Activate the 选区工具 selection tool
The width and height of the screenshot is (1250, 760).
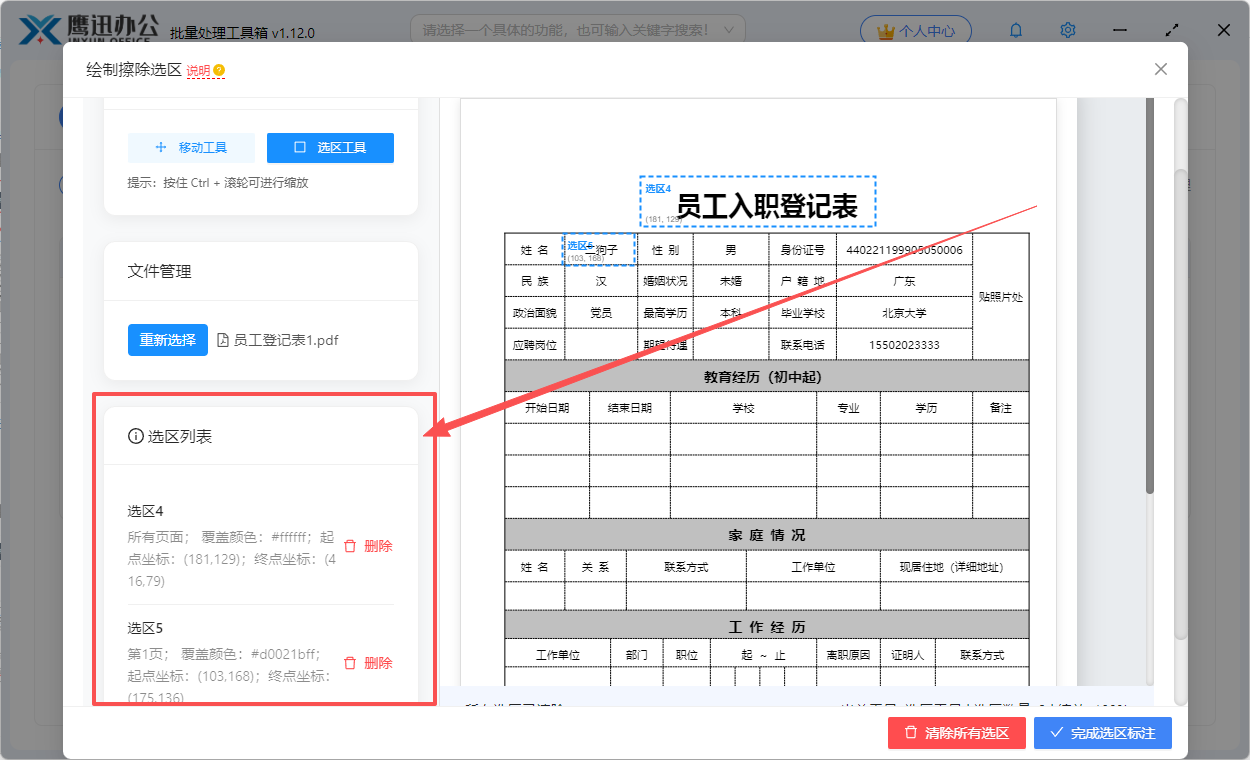click(330, 148)
